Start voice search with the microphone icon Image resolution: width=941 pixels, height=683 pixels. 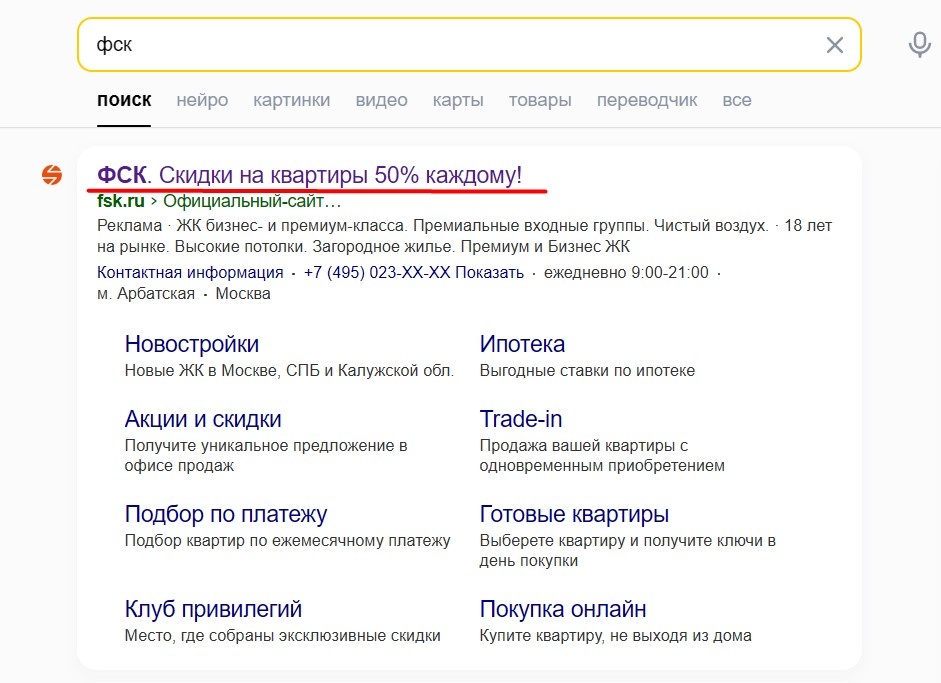(919, 45)
